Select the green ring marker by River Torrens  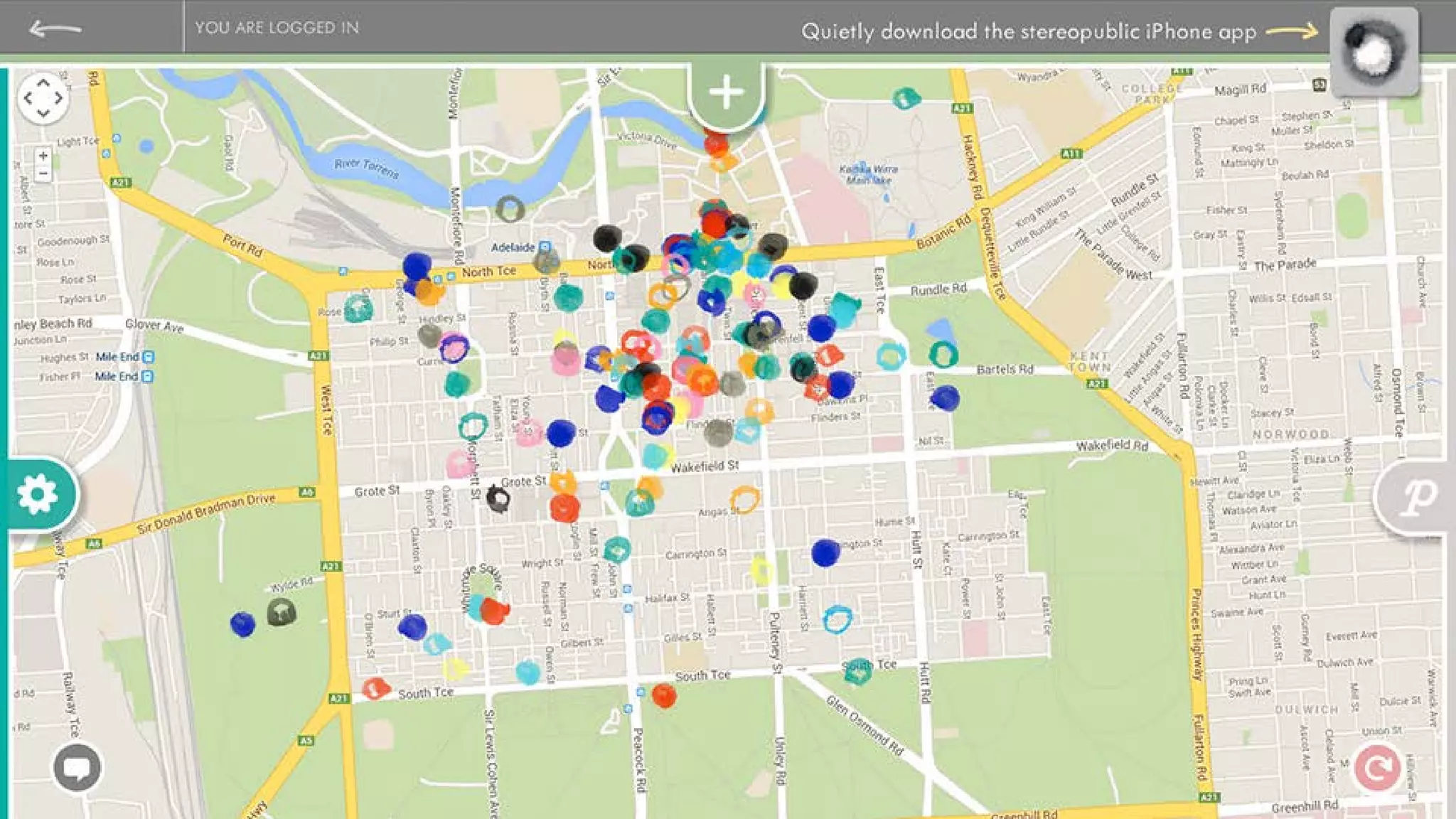coord(510,209)
